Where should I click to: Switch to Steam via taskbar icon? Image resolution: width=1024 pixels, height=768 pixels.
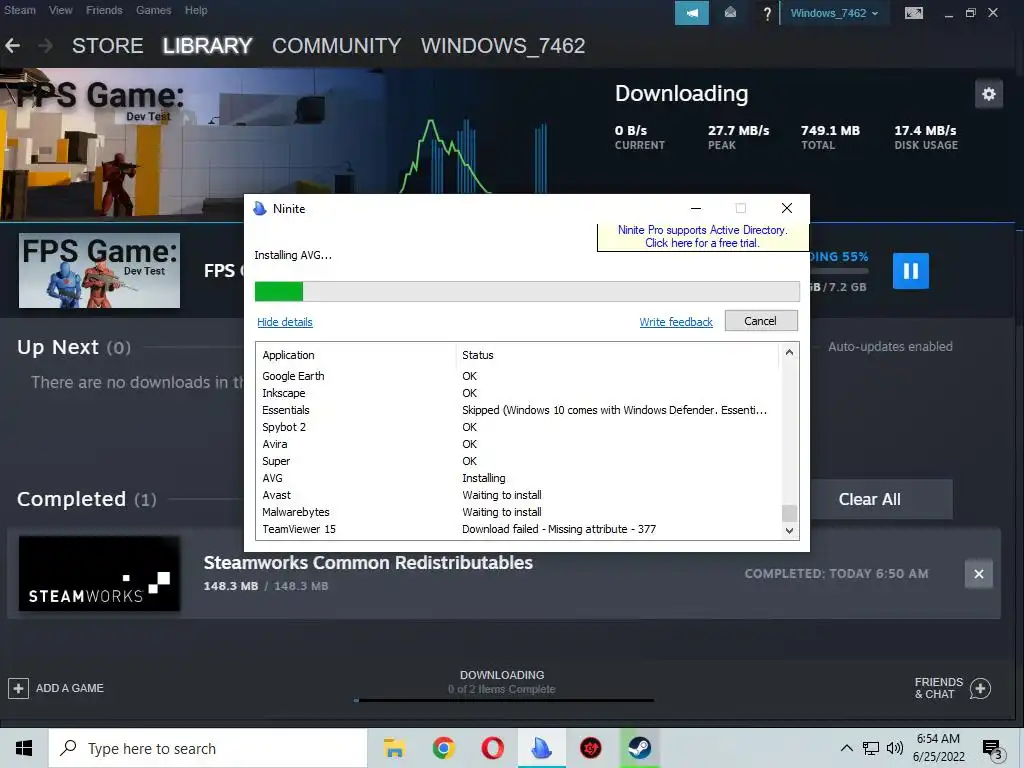[639, 748]
